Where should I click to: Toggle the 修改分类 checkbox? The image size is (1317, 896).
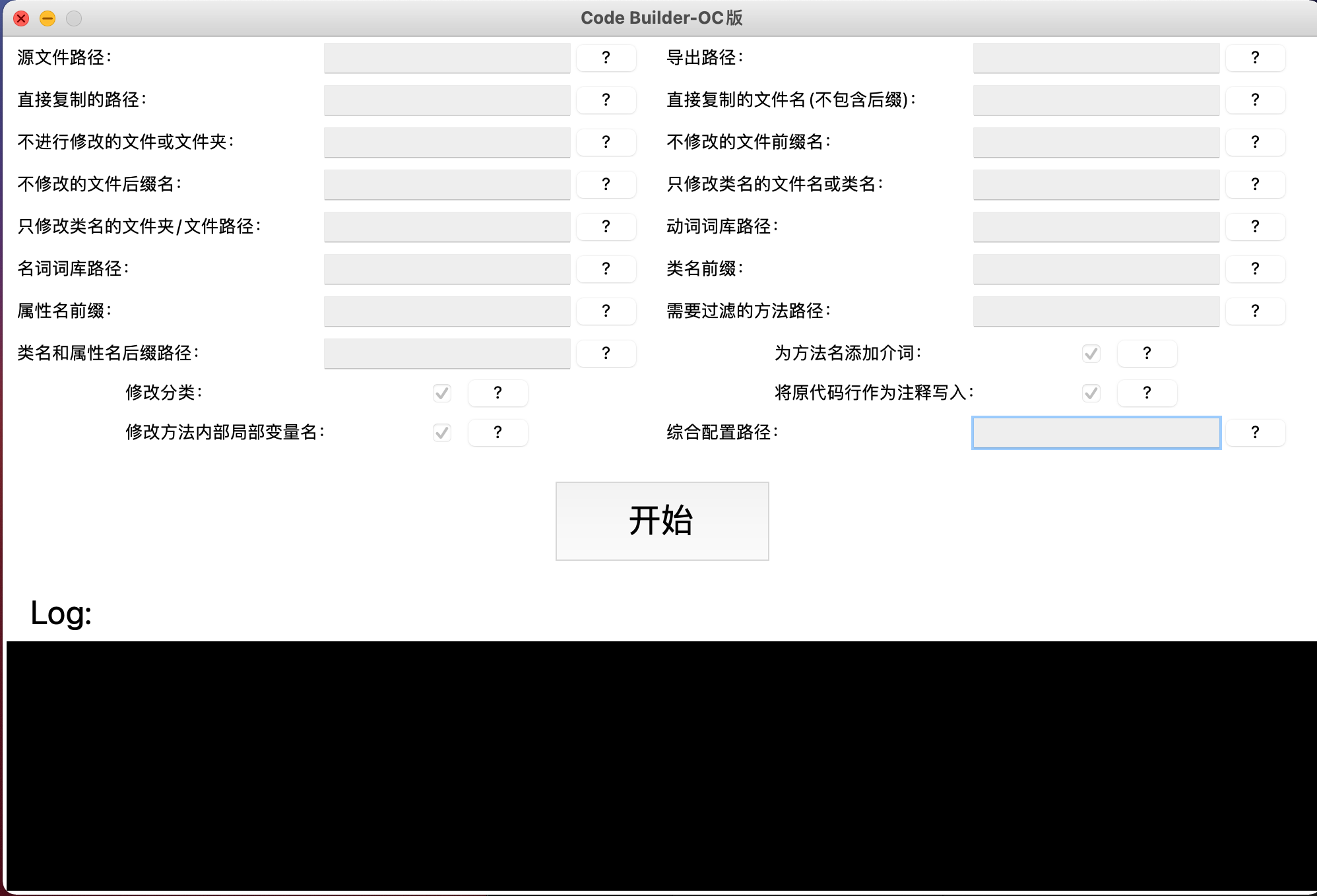(442, 393)
